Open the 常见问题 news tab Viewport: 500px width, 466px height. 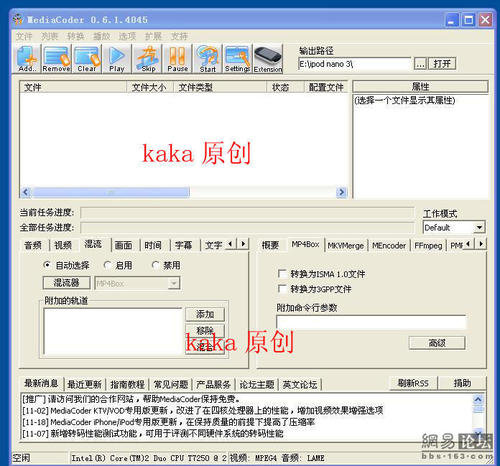coord(171,384)
